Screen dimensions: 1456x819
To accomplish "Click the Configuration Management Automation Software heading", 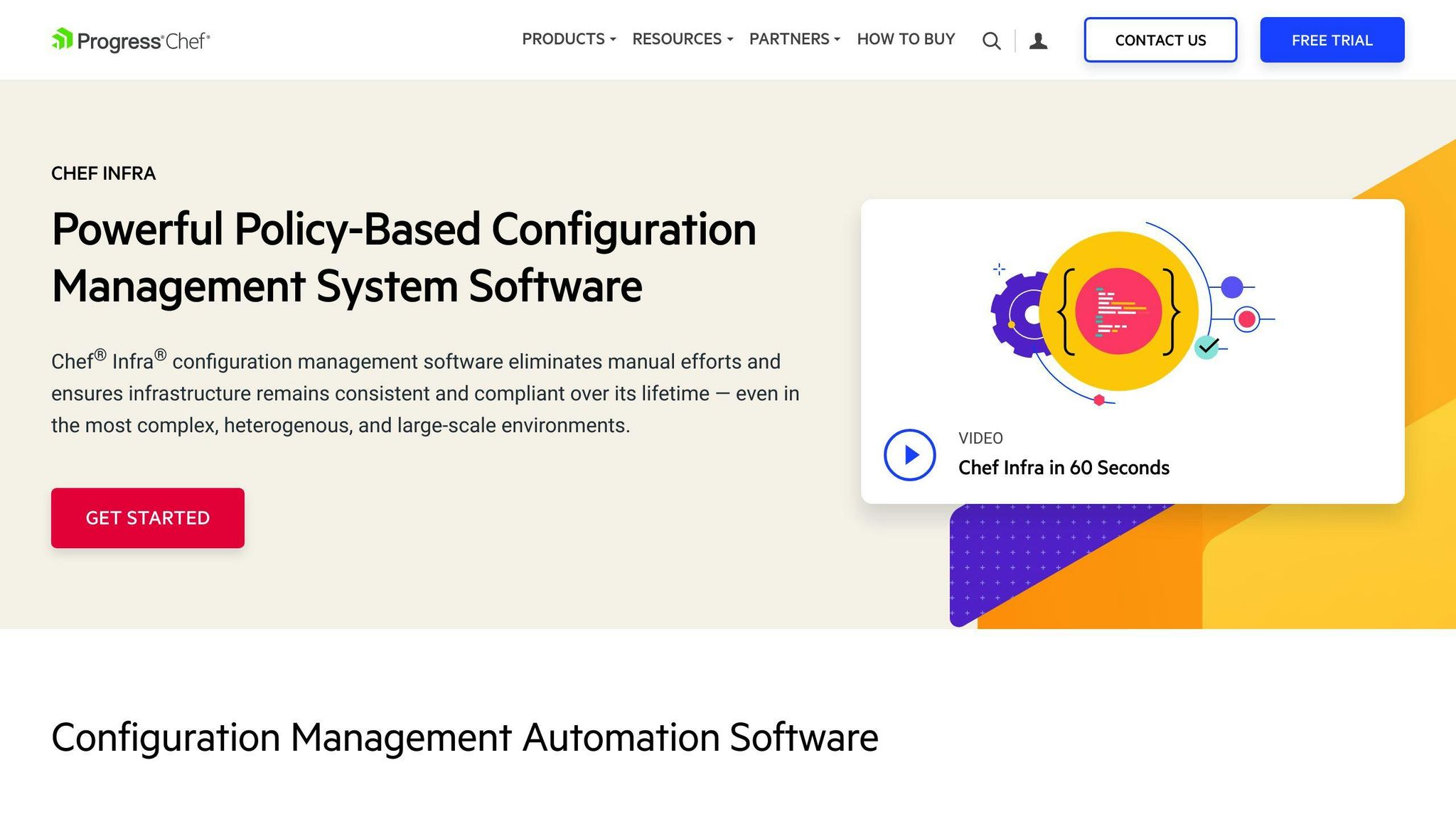I will (464, 737).
